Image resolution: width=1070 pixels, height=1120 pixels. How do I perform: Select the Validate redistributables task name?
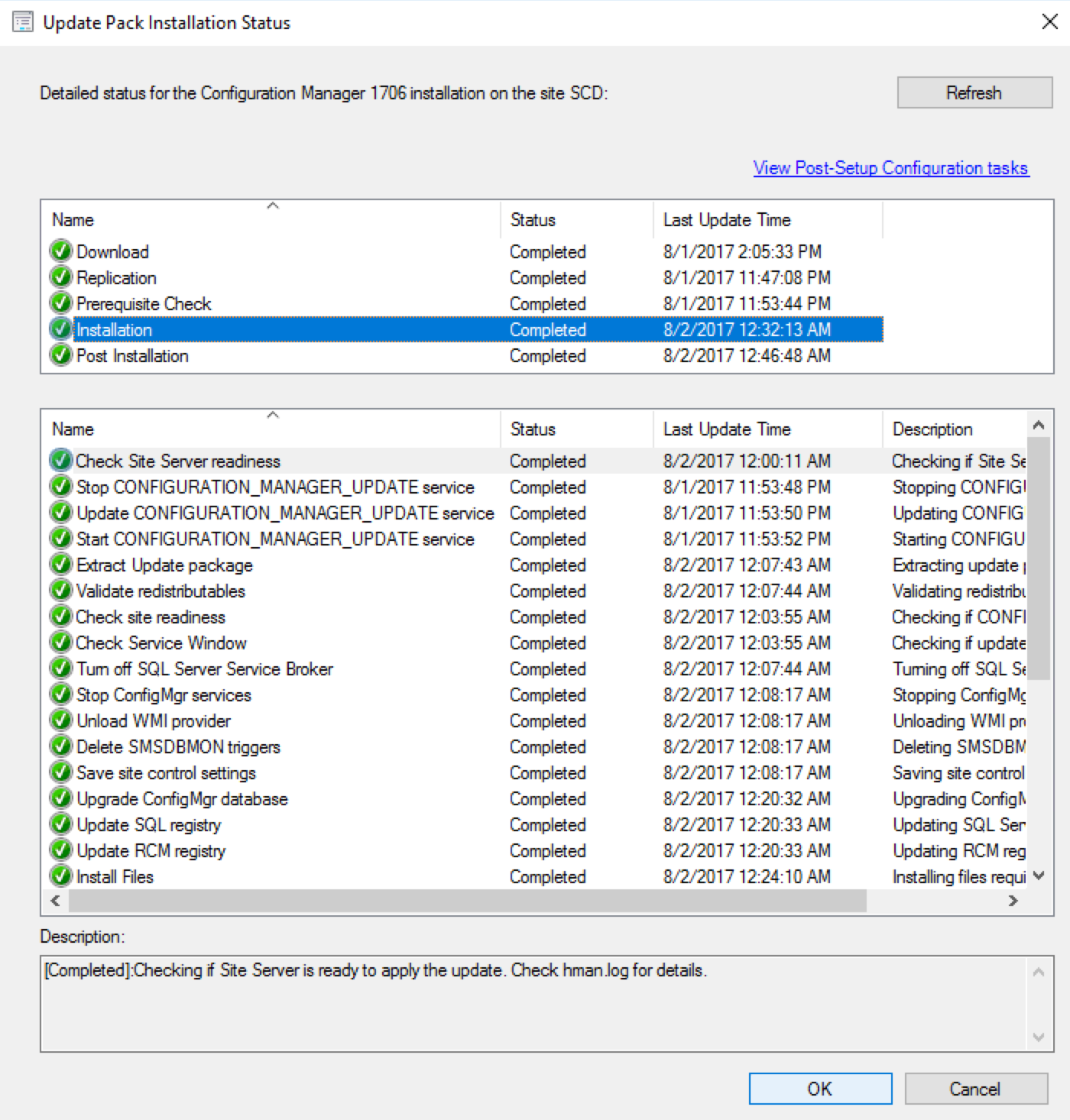coord(160,591)
